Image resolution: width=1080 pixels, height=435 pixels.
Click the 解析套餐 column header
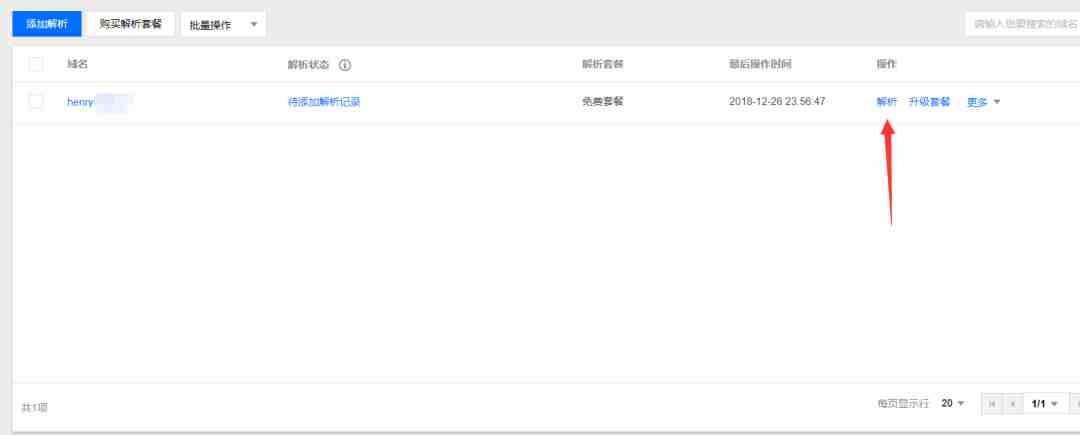(x=603, y=65)
